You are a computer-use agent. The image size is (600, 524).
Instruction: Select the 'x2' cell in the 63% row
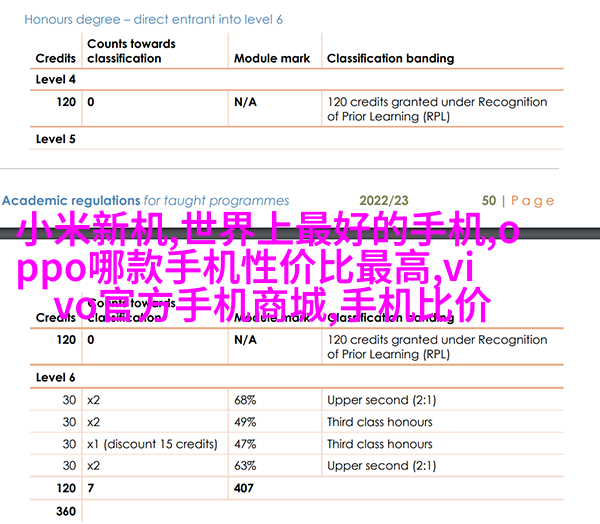93,466
